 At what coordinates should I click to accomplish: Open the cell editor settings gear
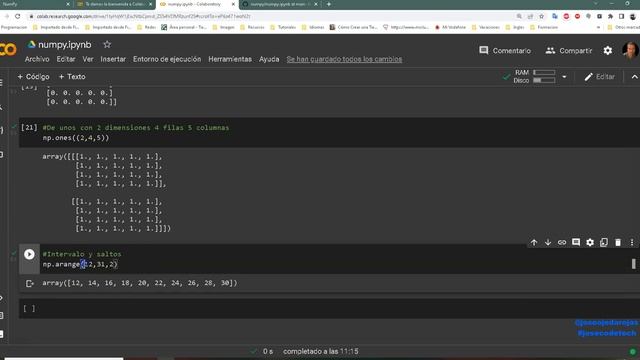[x=590, y=242]
